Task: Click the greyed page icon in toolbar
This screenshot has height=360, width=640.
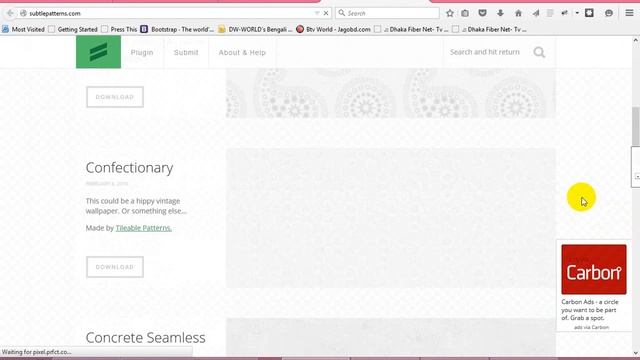Action: click(550, 13)
